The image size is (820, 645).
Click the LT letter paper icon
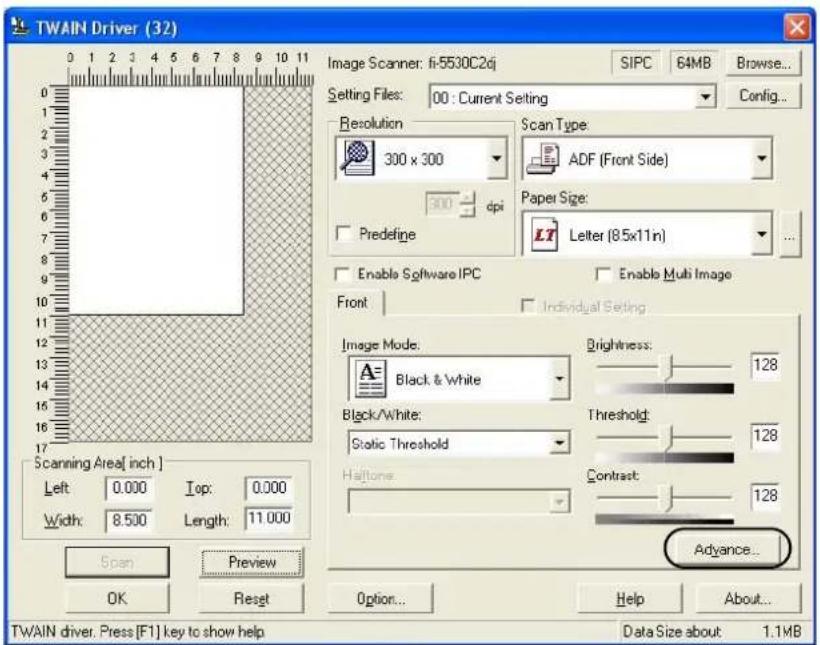(x=544, y=235)
